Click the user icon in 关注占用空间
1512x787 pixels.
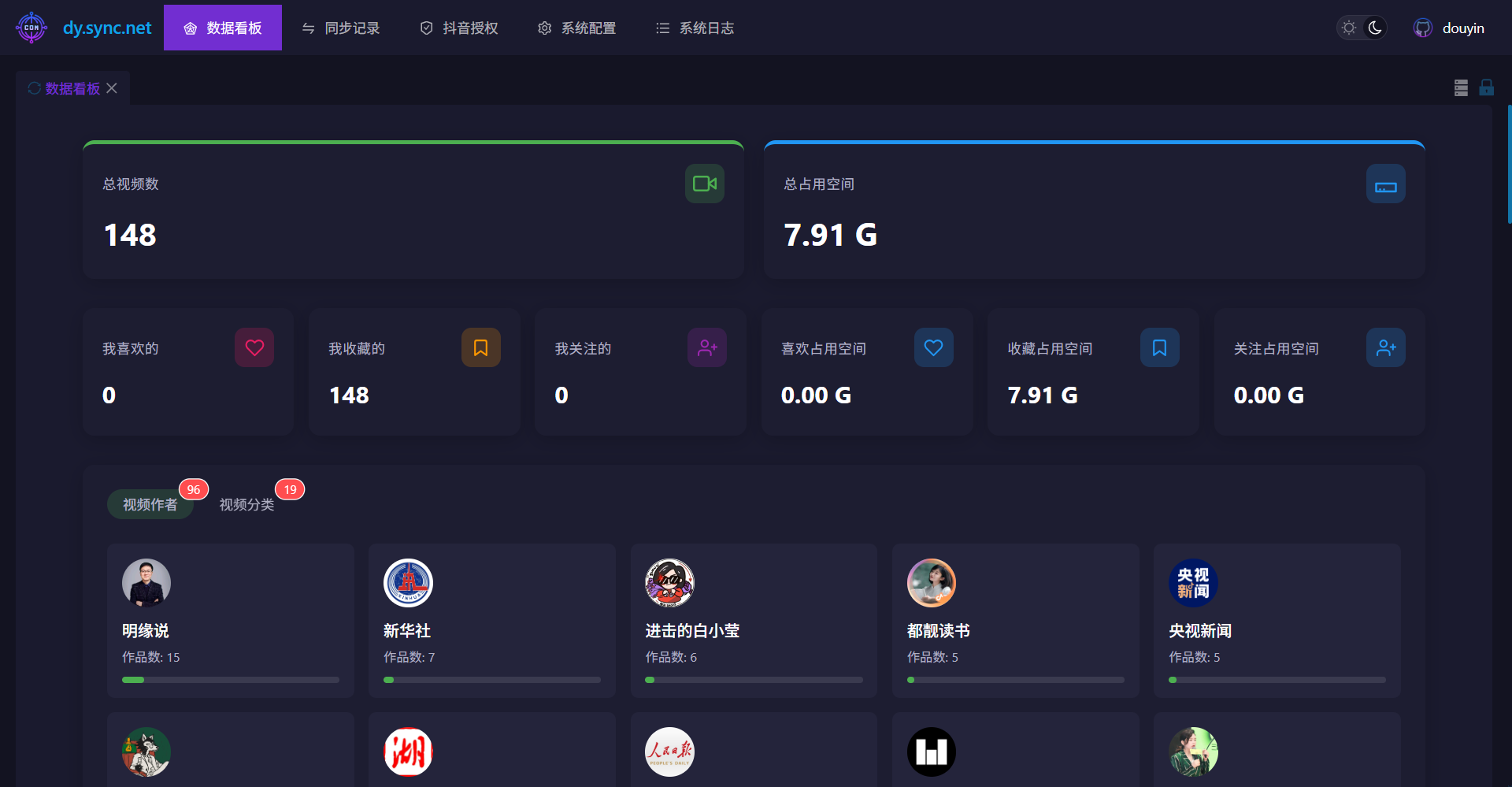point(1385,347)
